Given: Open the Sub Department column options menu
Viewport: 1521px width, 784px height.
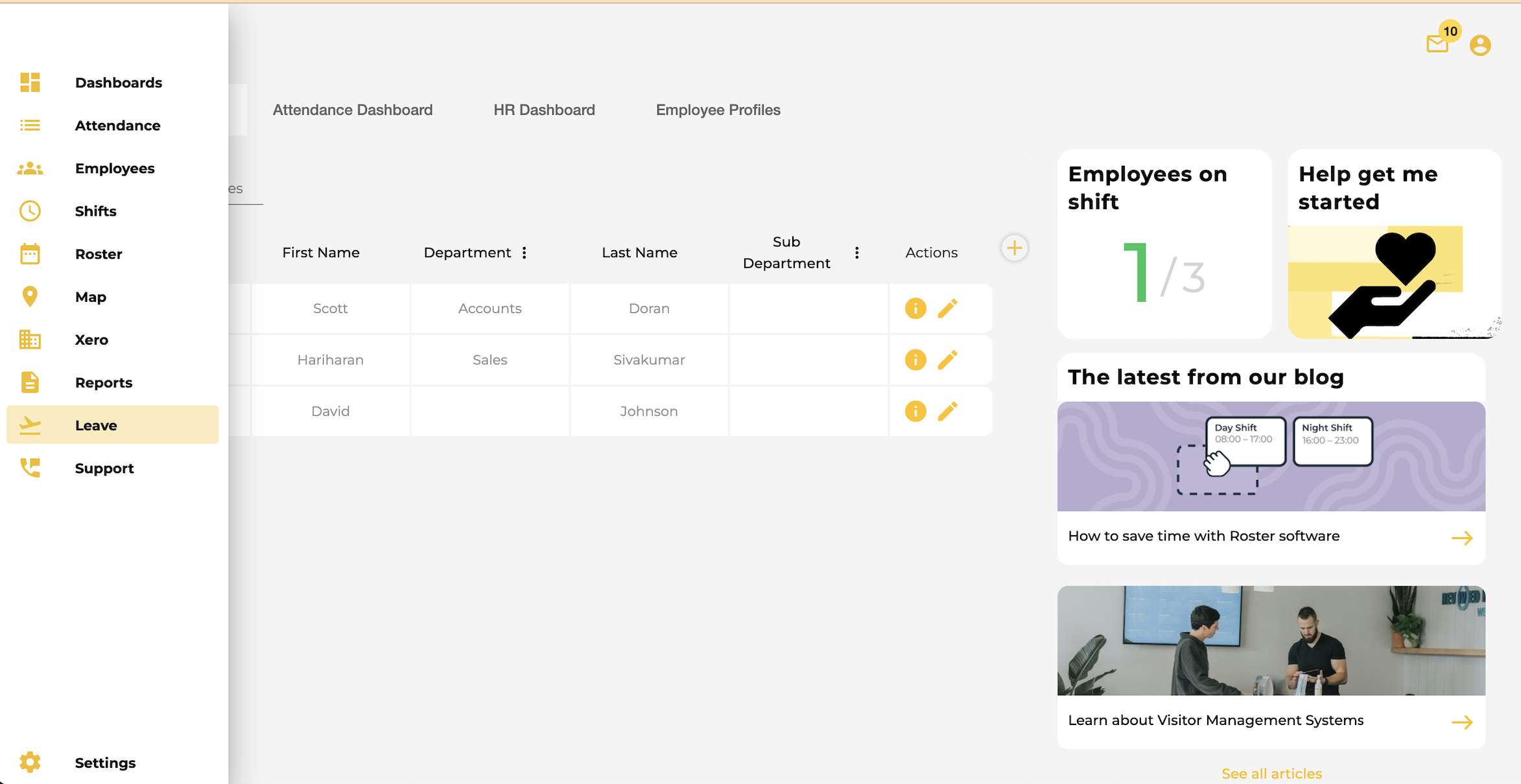Looking at the screenshot, I should 856,252.
